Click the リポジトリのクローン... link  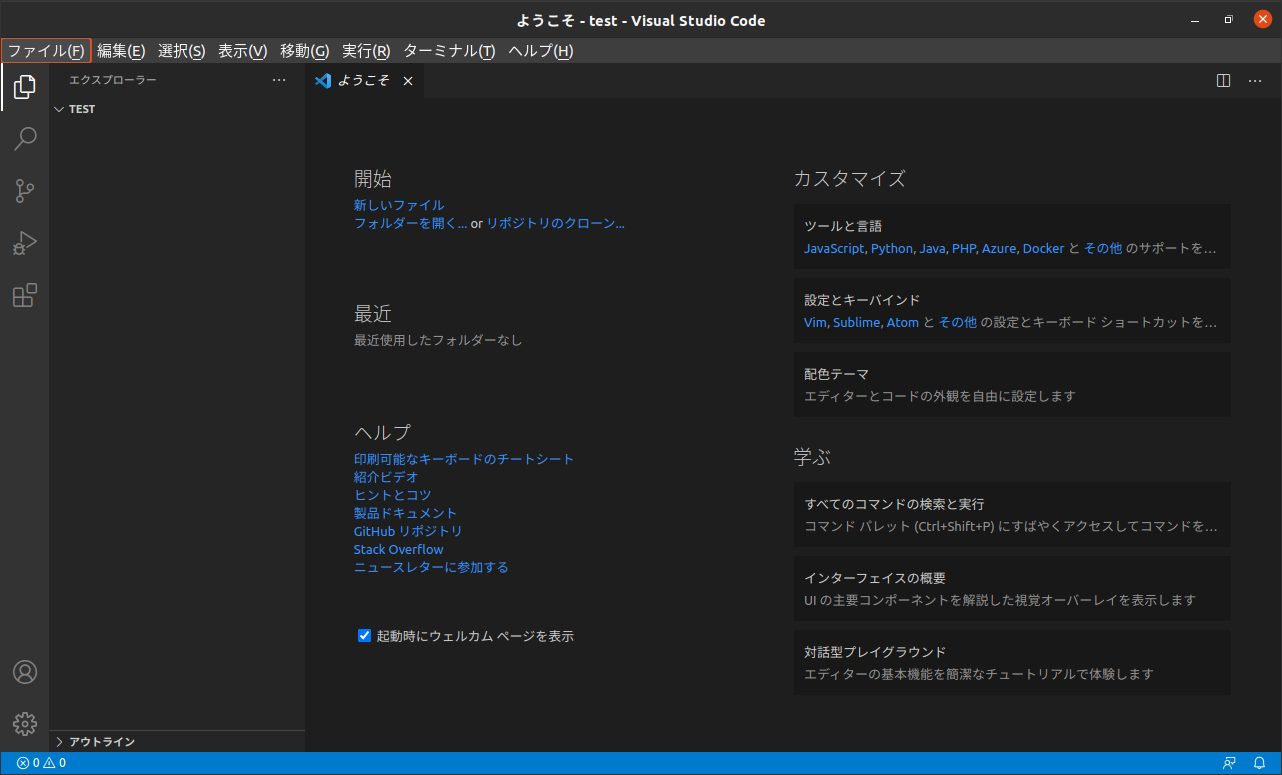(x=555, y=223)
